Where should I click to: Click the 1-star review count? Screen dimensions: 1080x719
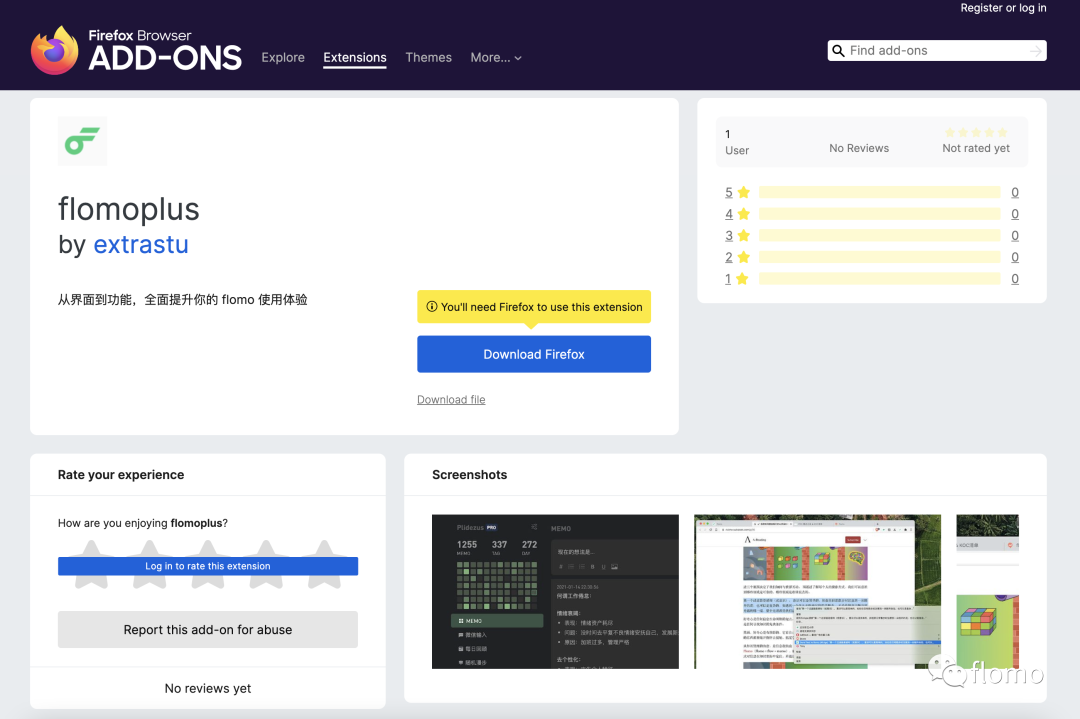(x=1015, y=279)
